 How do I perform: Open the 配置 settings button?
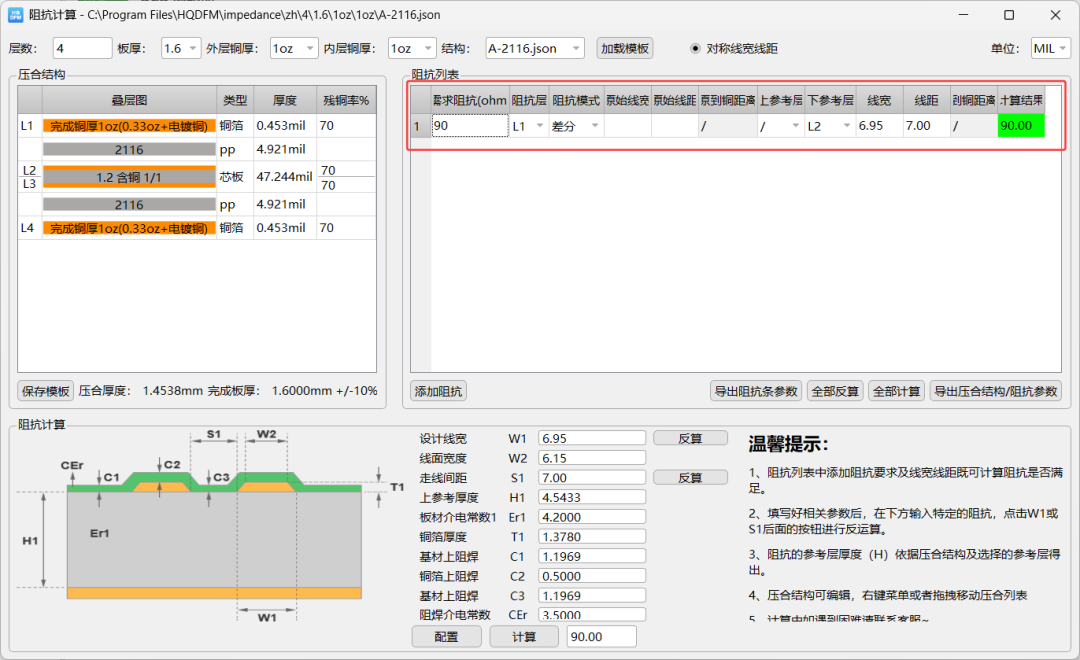coord(446,637)
